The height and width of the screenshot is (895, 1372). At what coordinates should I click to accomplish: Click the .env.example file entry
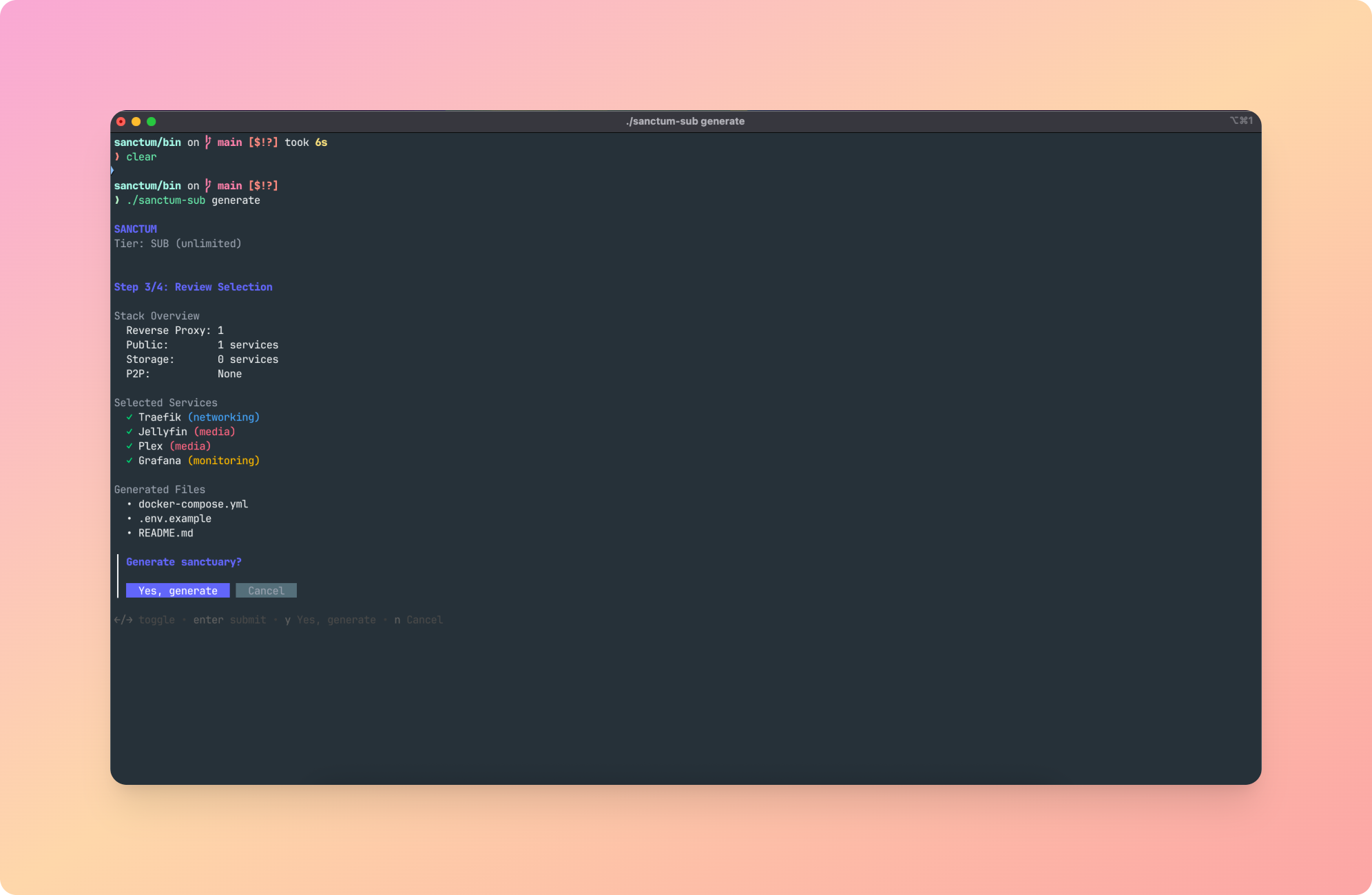point(174,518)
